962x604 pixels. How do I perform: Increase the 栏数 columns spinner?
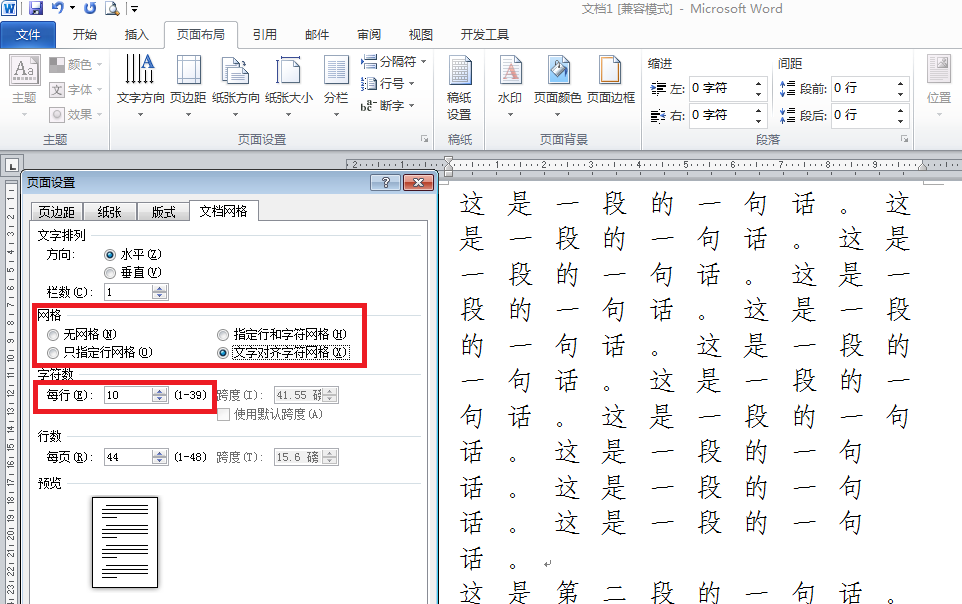coord(160,288)
